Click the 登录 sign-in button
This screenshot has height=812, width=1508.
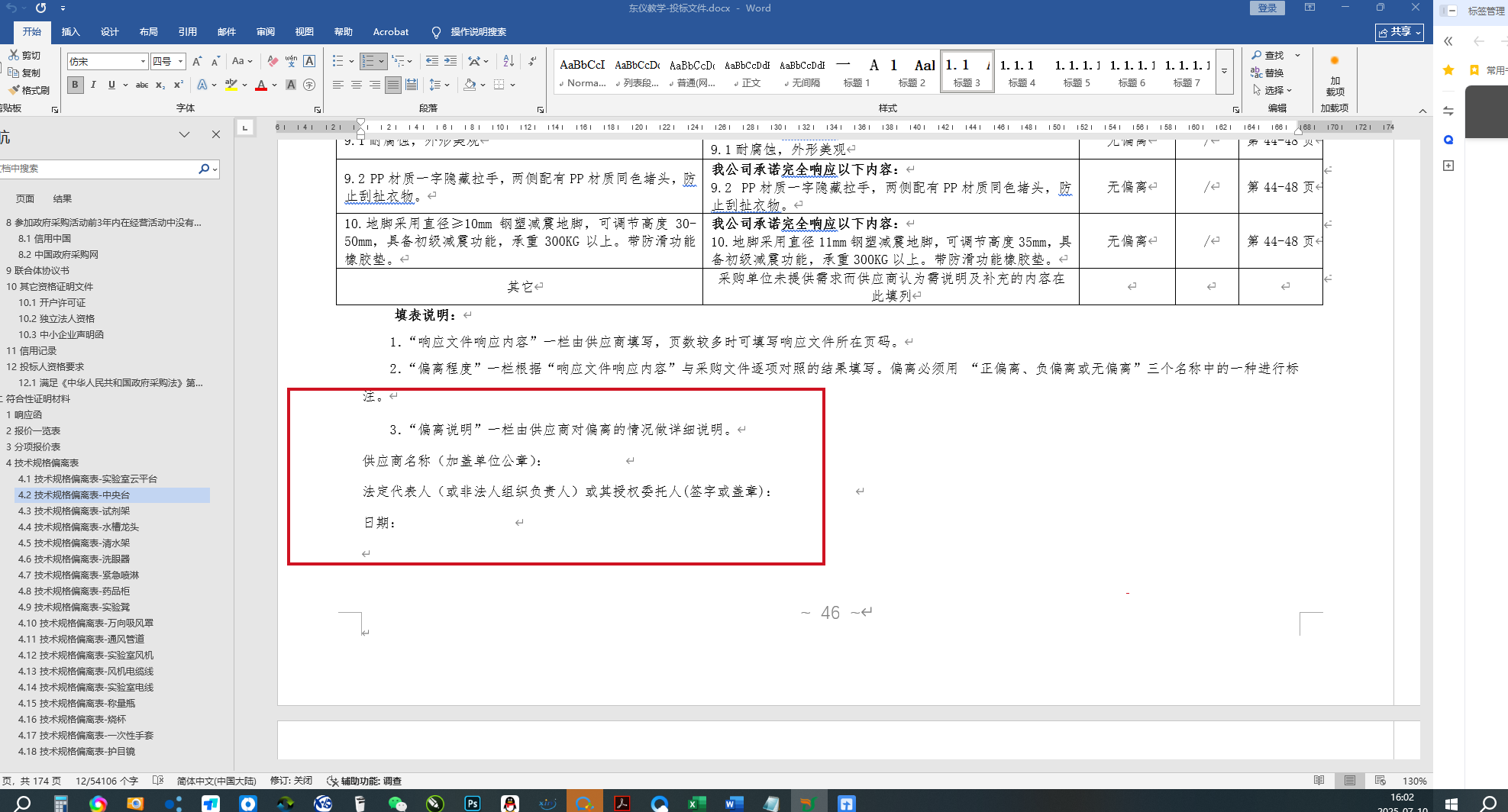(1267, 8)
